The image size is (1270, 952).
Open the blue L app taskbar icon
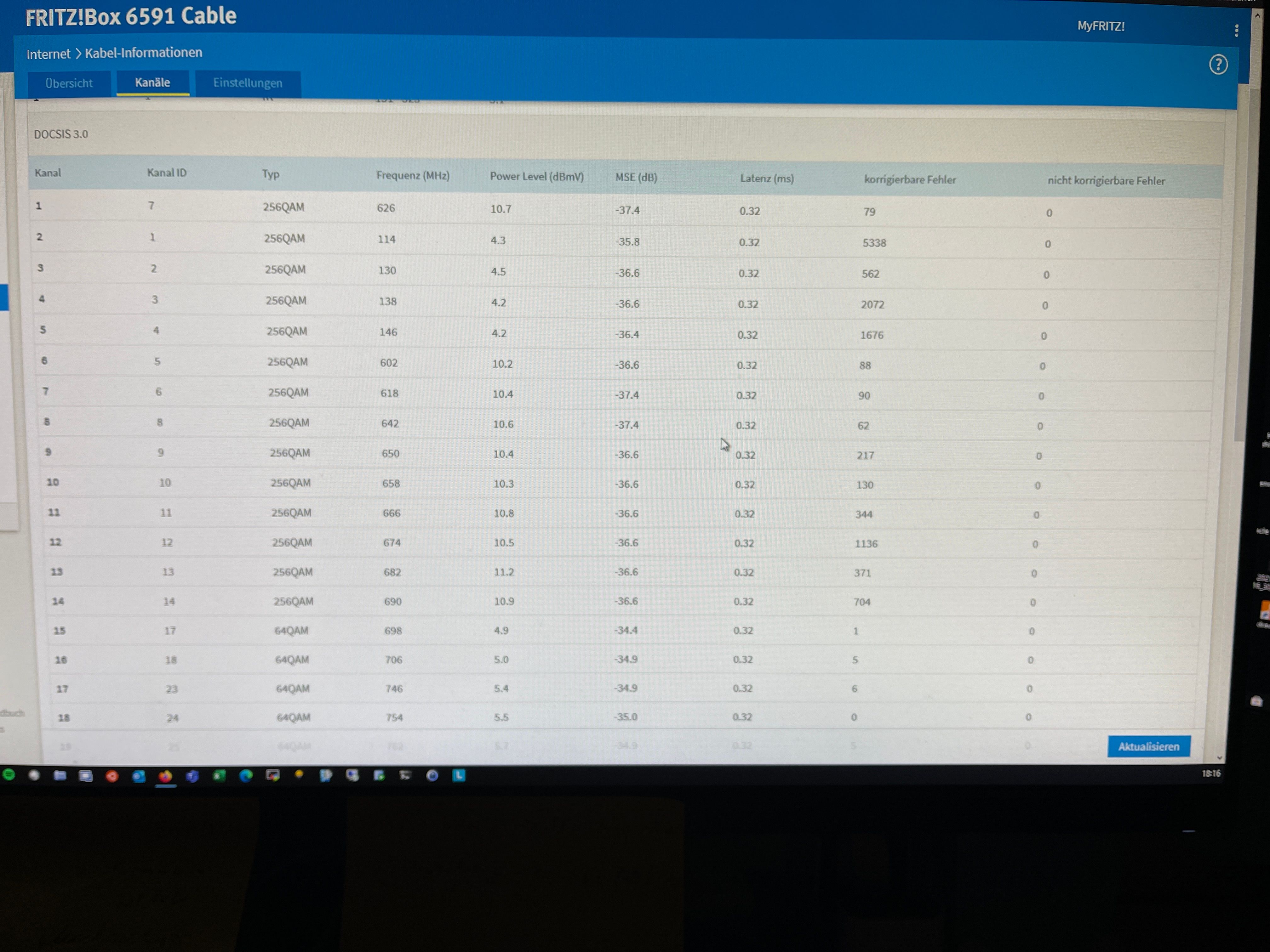click(x=459, y=775)
